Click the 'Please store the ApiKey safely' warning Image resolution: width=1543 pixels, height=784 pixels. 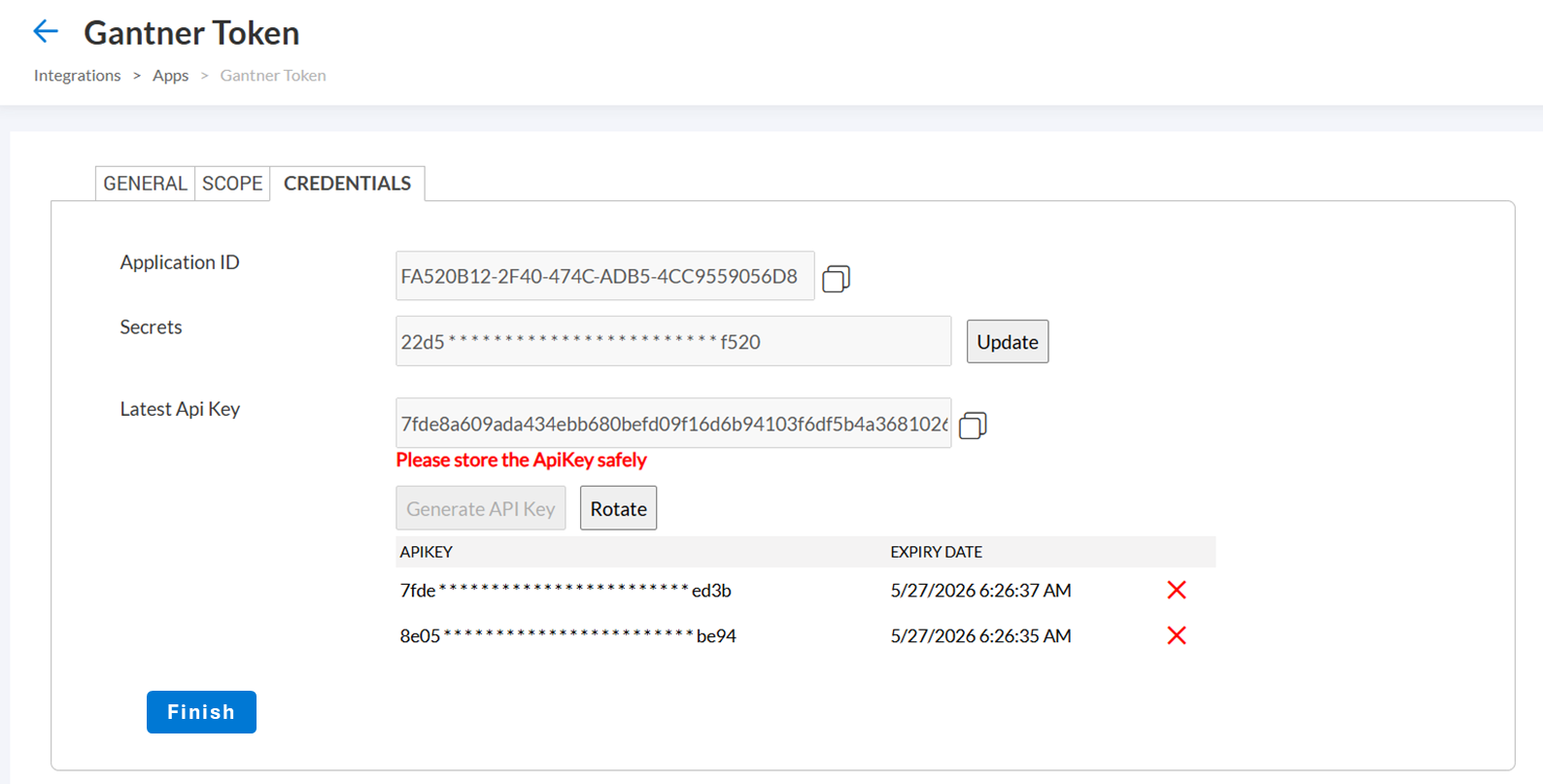522,460
